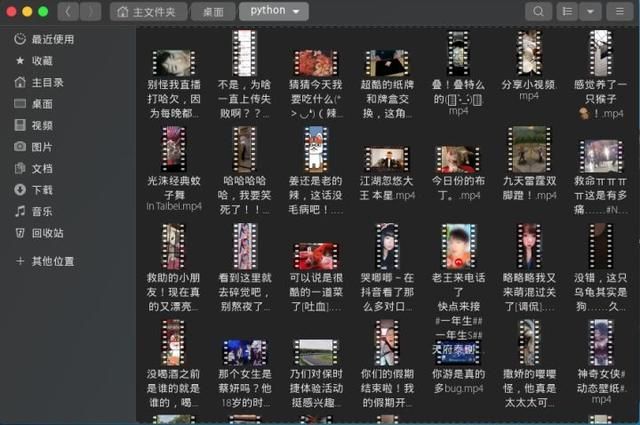Select video 救助的小朋友！现在真的又漂亮
The image size is (640, 425).
coord(173,268)
